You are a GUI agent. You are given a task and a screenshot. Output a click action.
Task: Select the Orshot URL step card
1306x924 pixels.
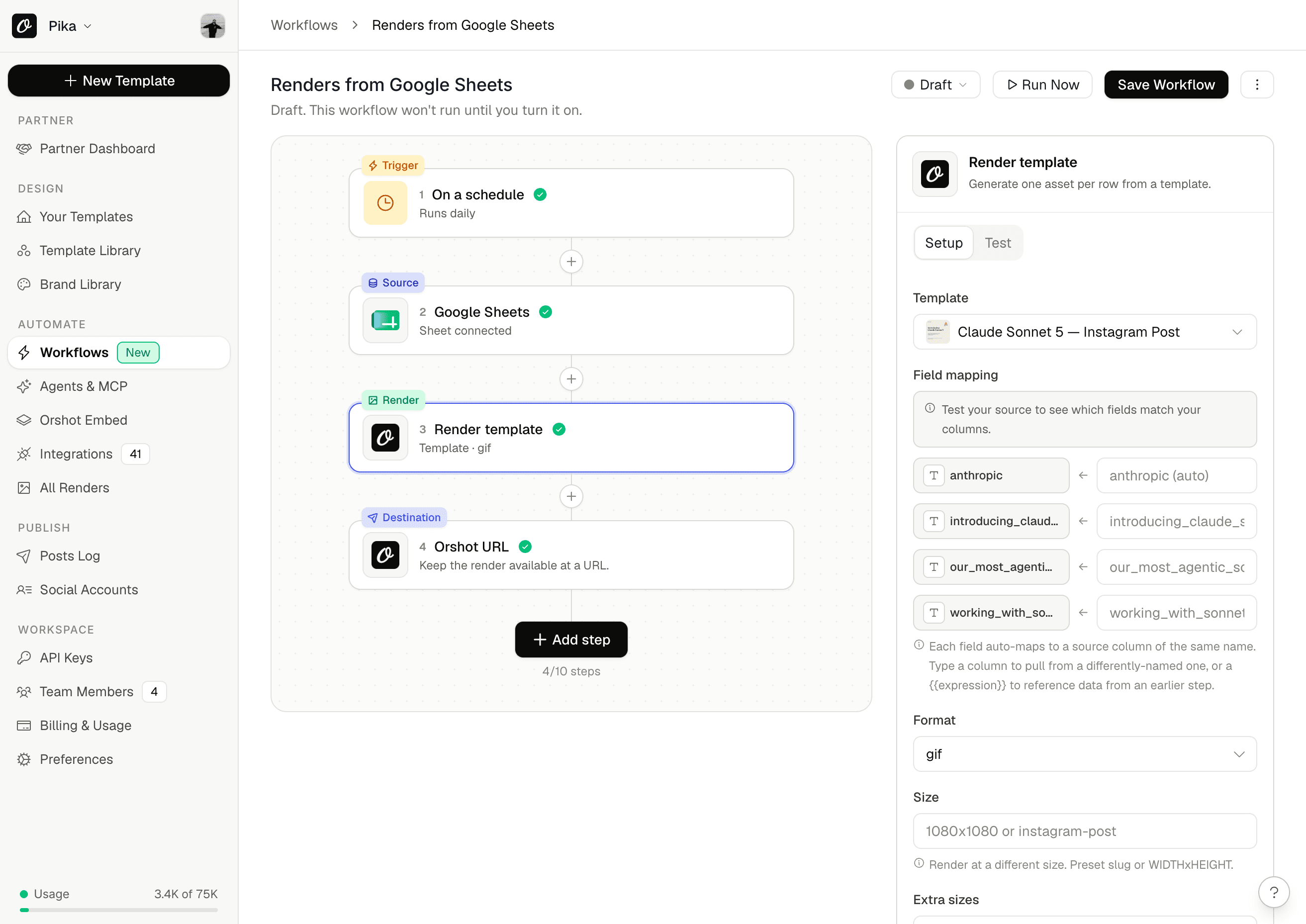(x=571, y=554)
